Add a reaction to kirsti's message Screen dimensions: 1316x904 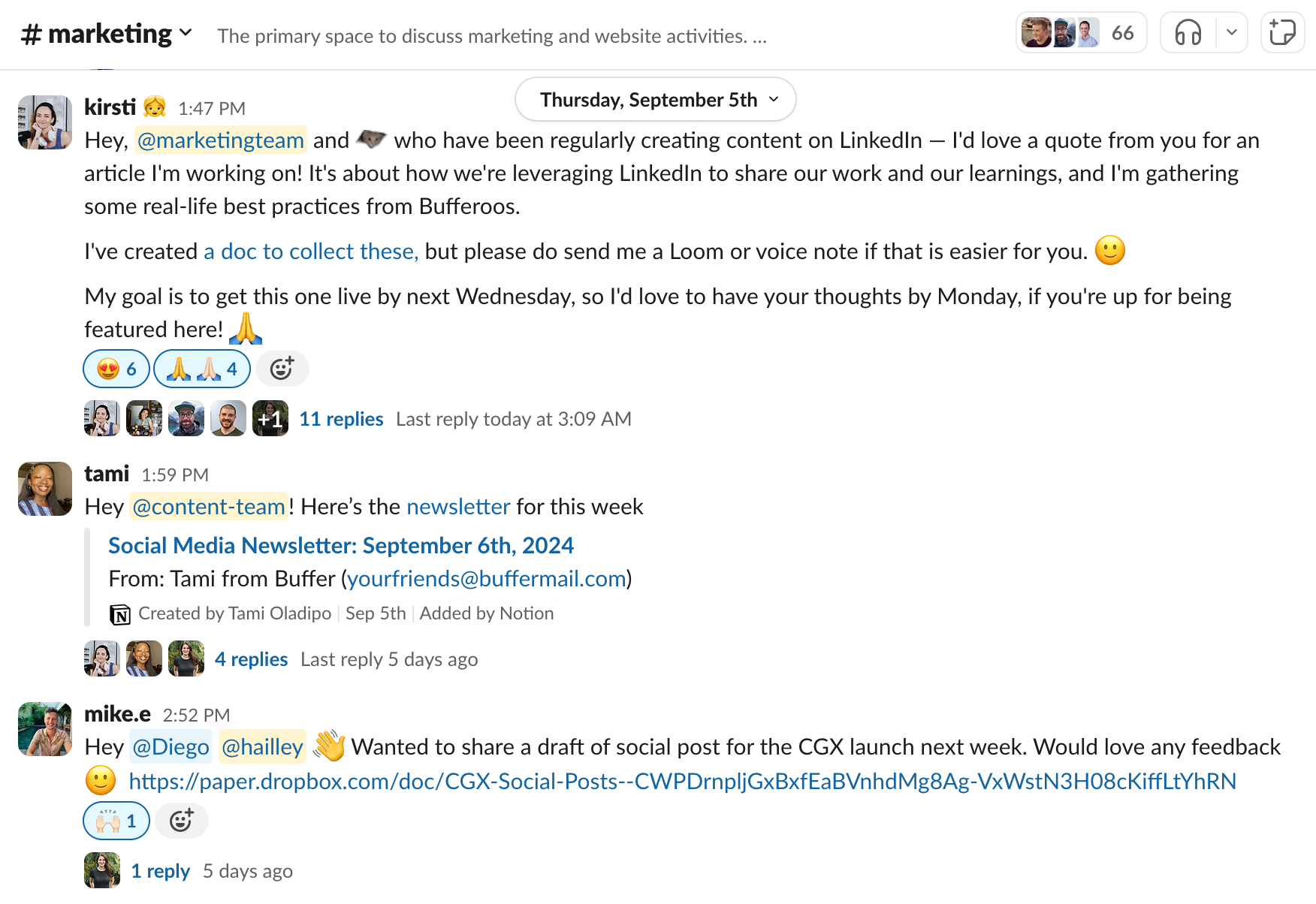tap(282, 369)
